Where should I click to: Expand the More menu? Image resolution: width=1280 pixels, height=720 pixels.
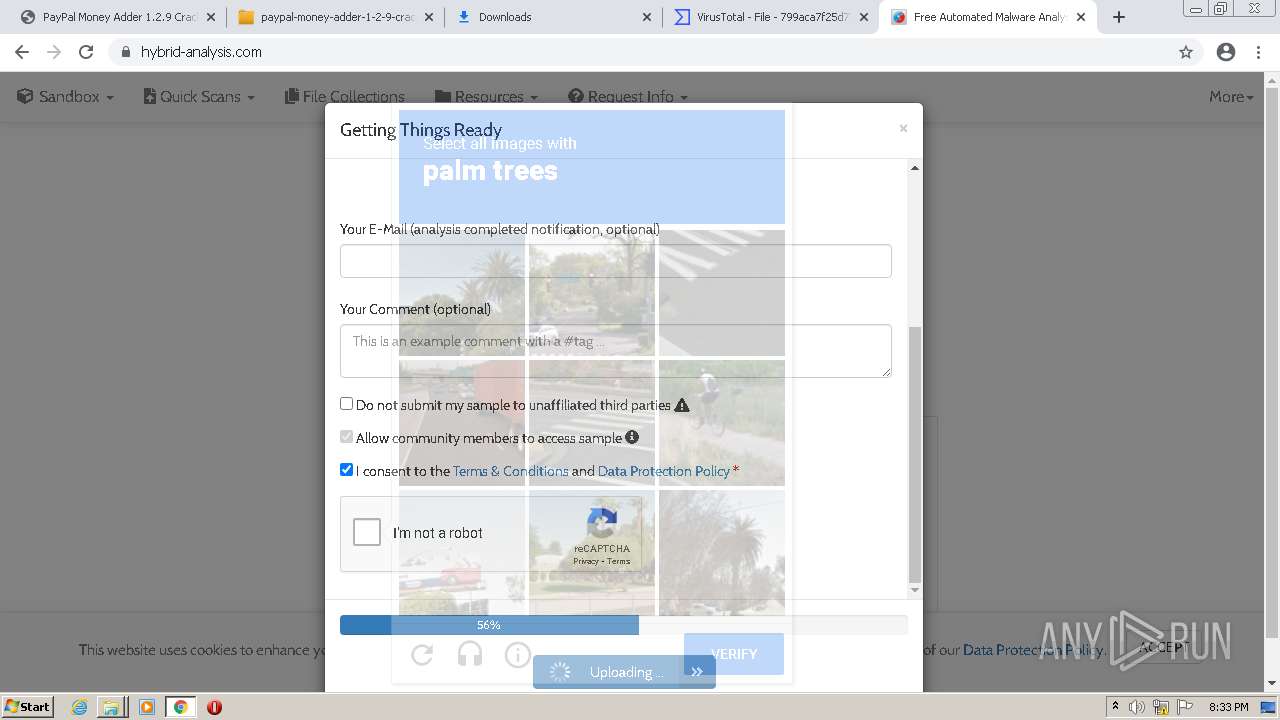[x=1231, y=96]
